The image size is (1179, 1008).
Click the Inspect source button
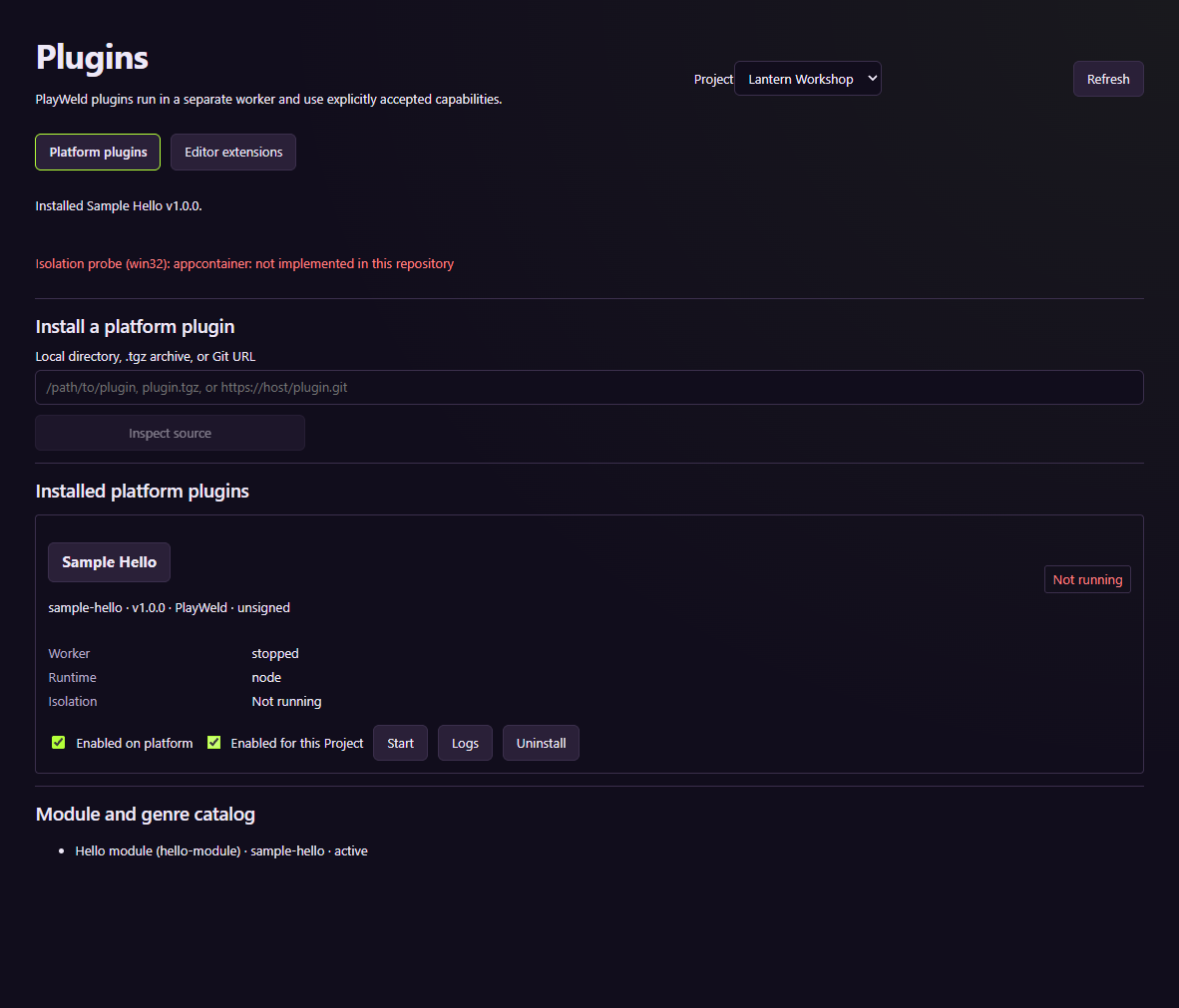170,433
